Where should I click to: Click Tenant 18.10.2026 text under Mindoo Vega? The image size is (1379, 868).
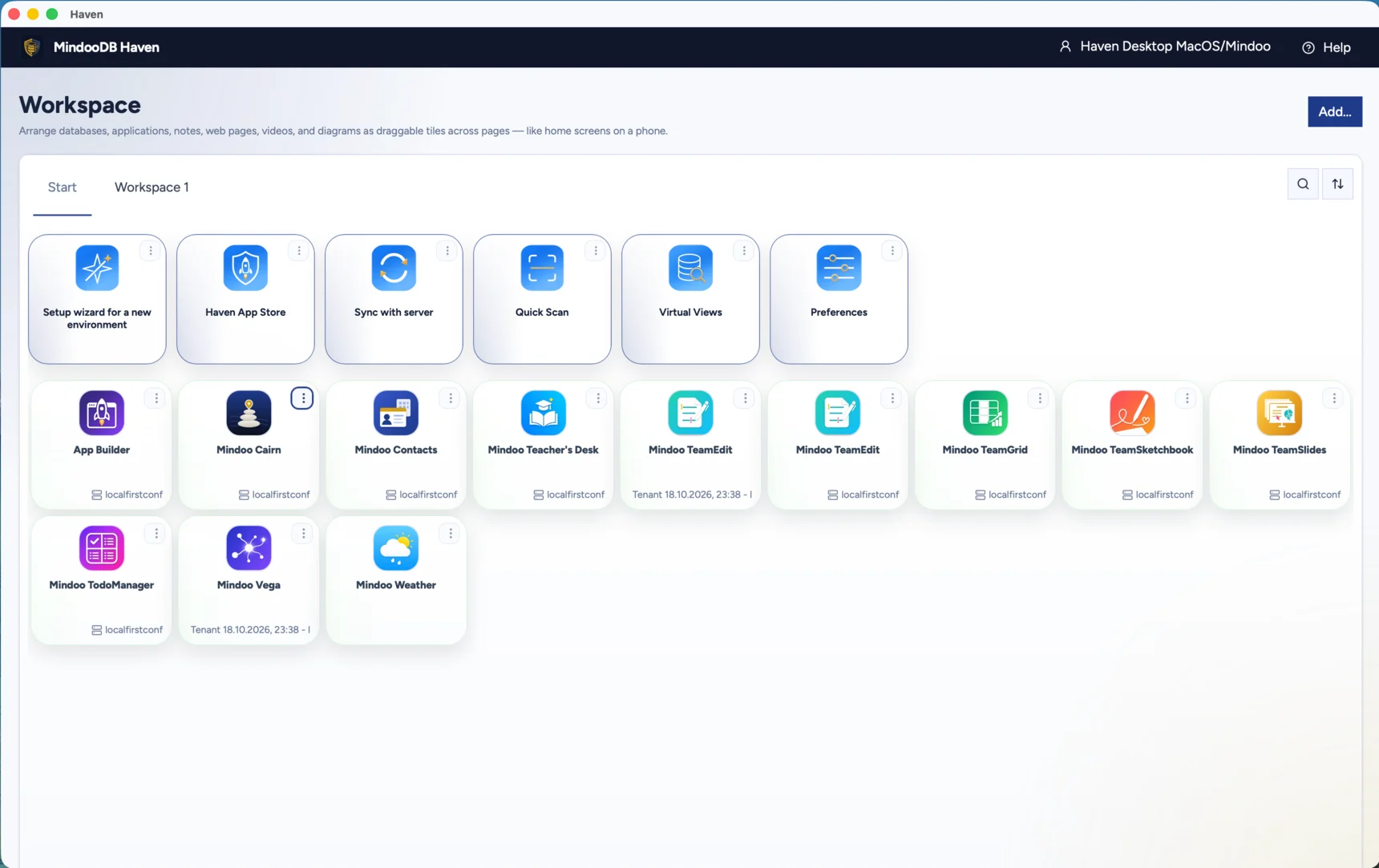pos(250,630)
